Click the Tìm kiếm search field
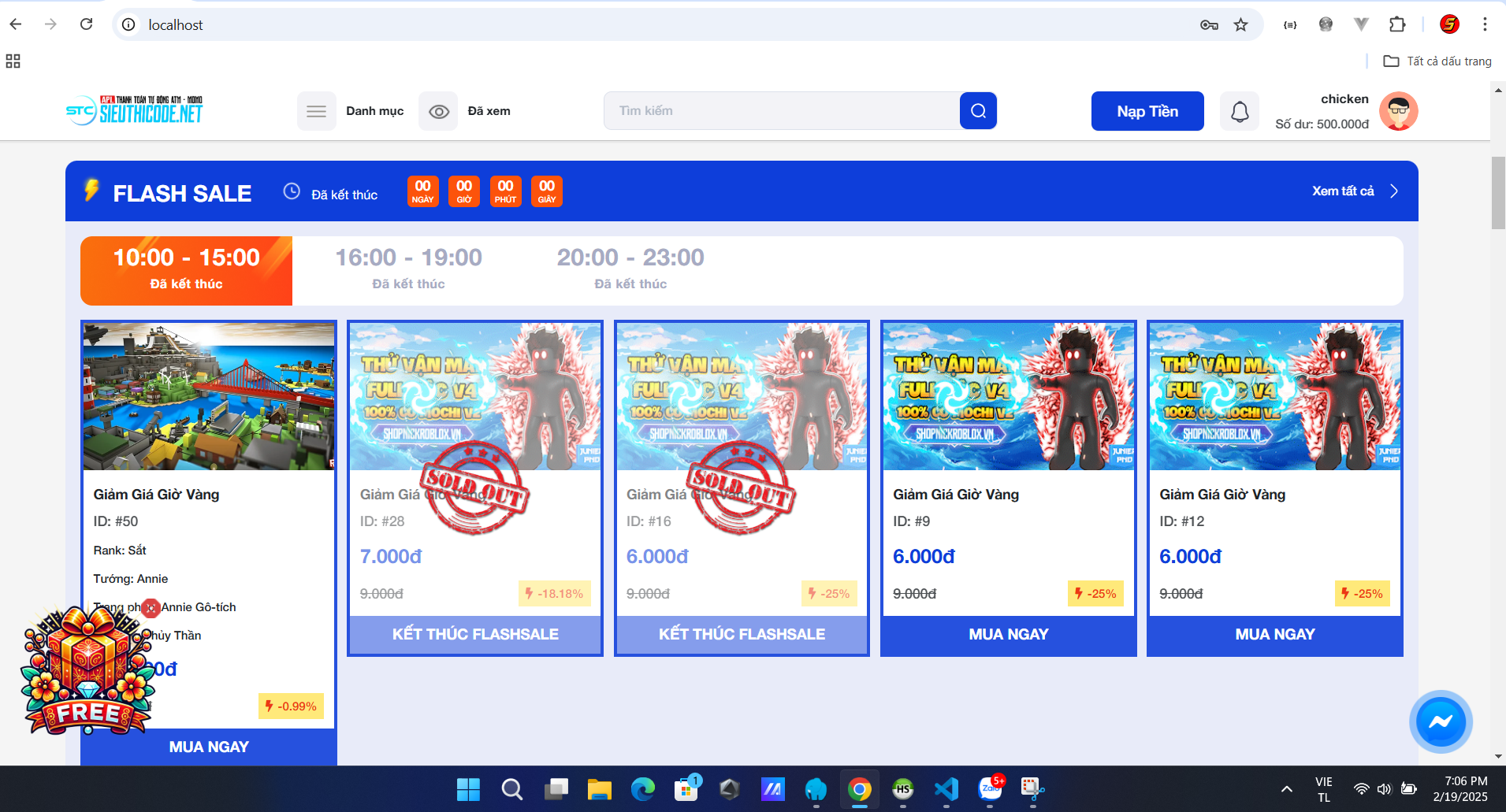The height and width of the screenshot is (812, 1506). (x=780, y=111)
